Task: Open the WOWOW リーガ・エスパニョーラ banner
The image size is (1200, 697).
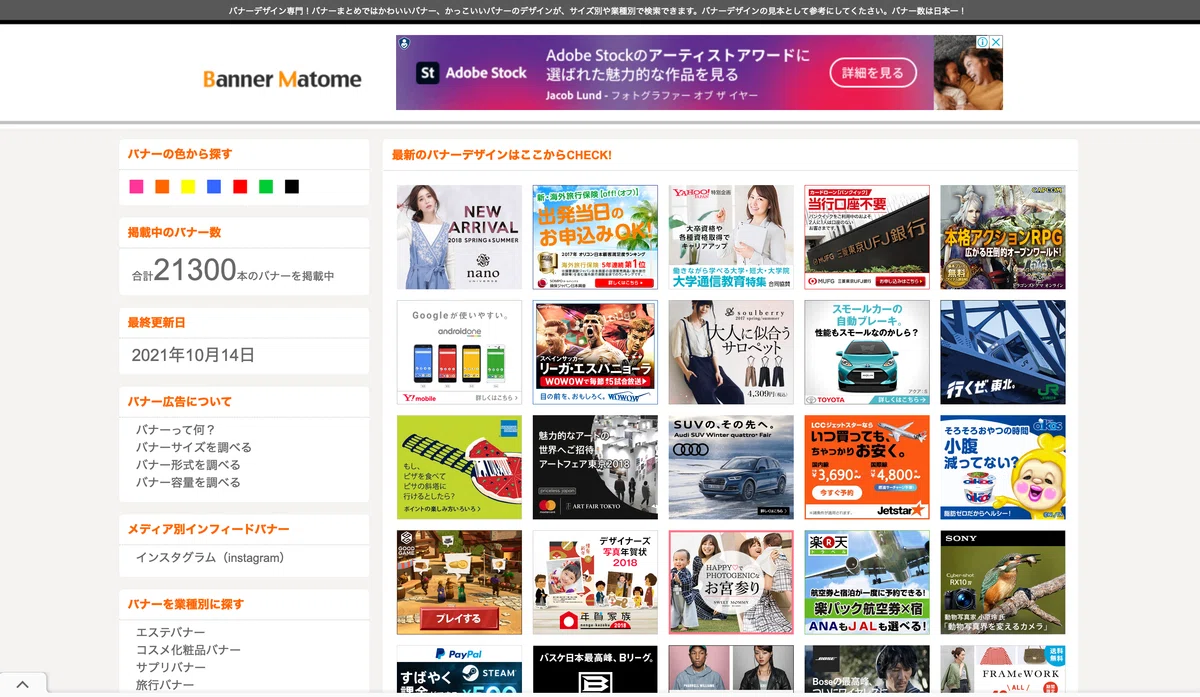Action: [595, 352]
